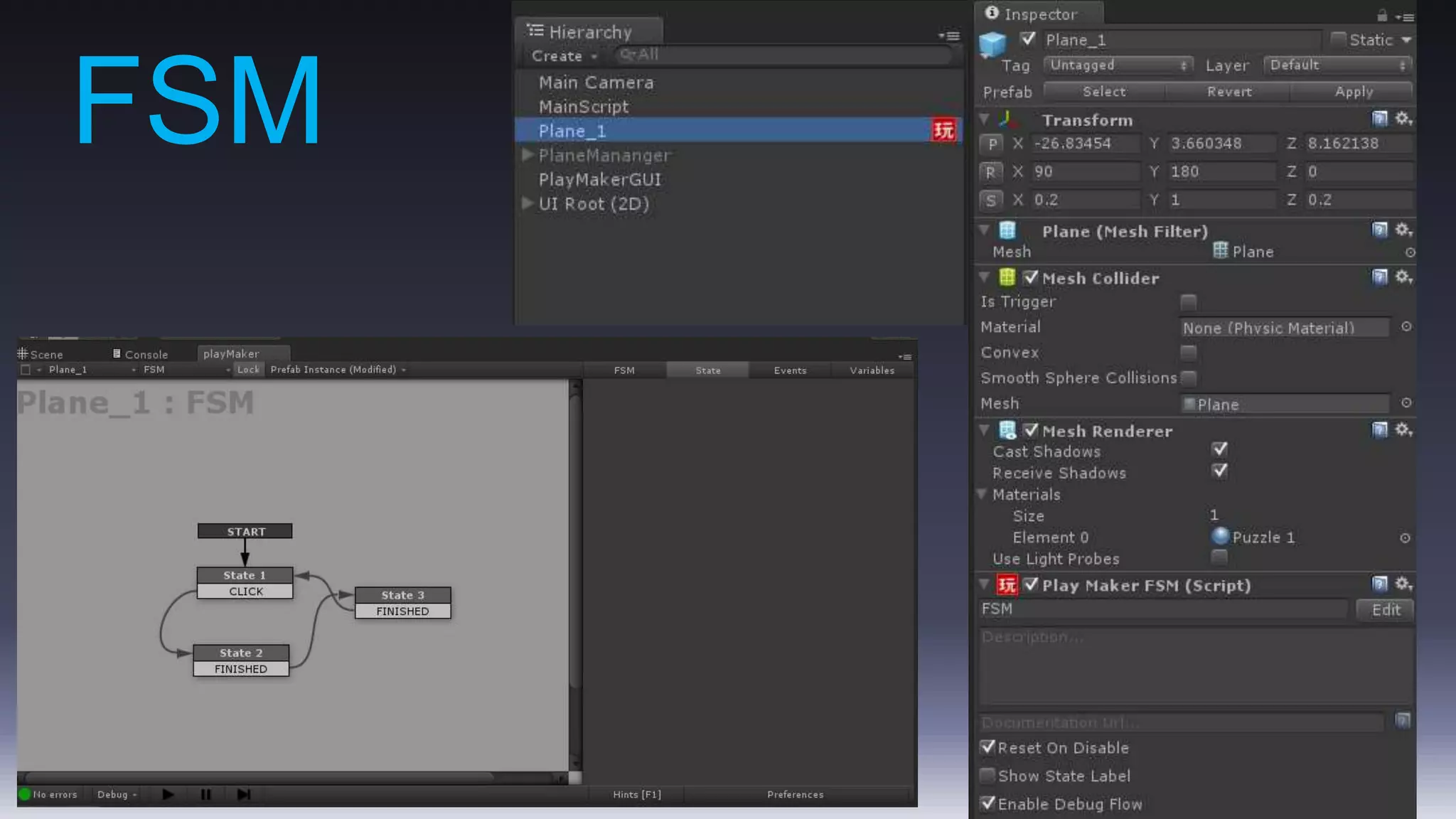The width and height of the screenshot is (1456, 819).
Task: Enable the Is Trigger checkbox
Action: [1188, 302]
